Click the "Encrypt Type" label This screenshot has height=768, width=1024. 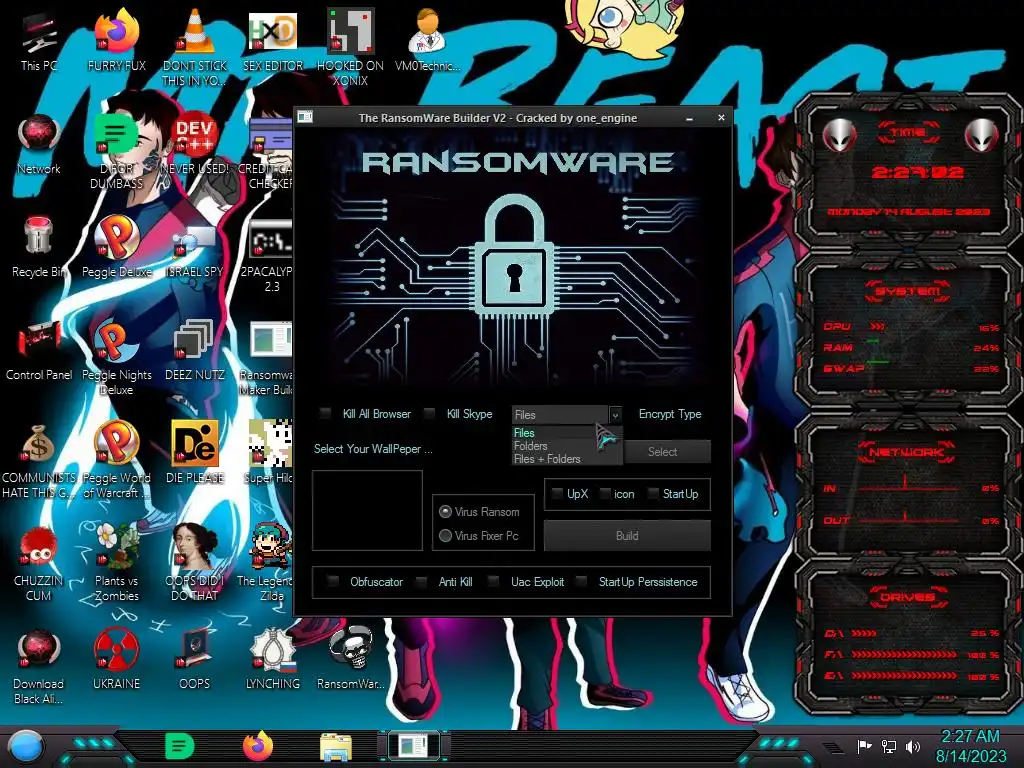pyautogui.click(x=670, y=414)
